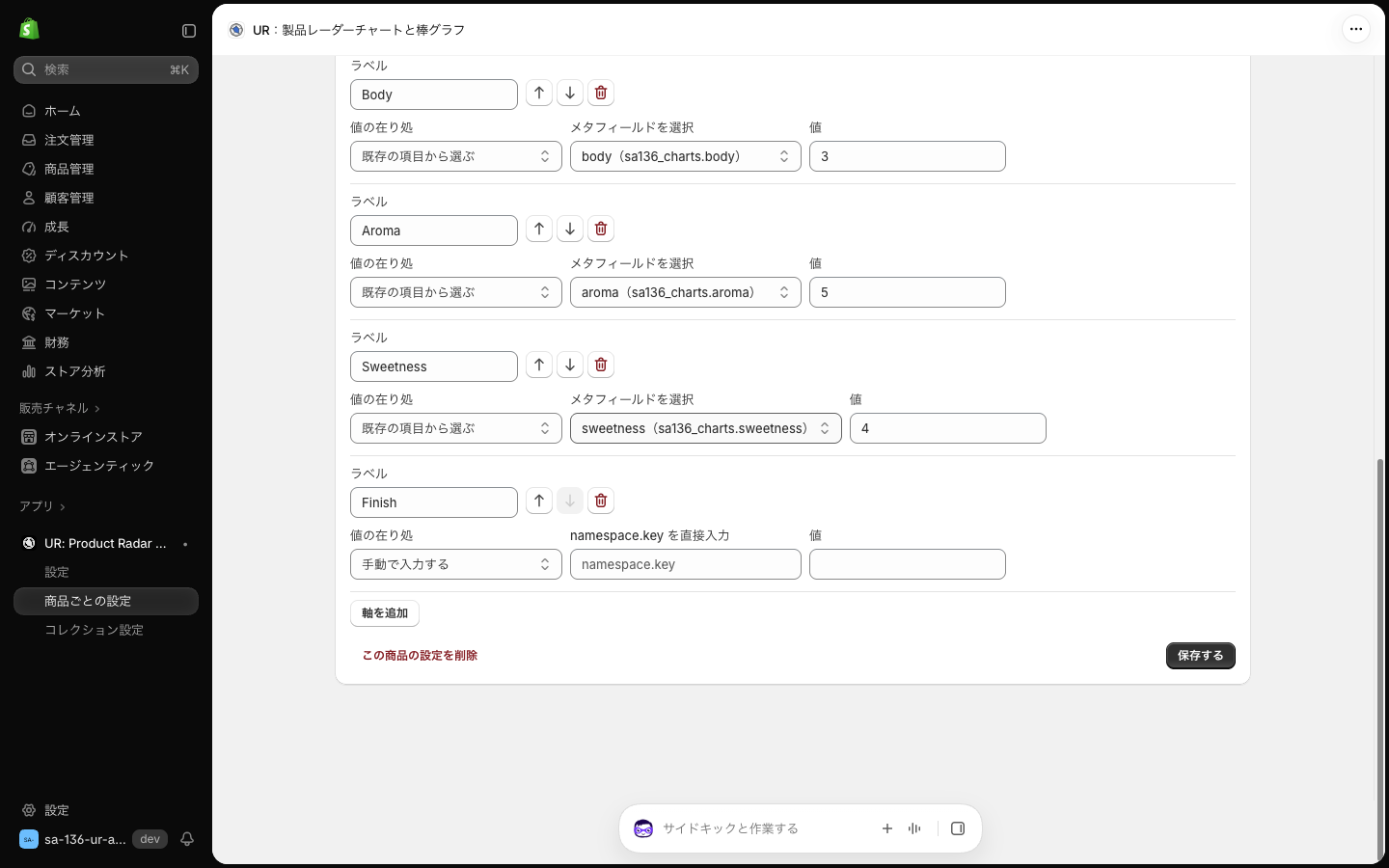Click the namespace.key input field

coord(686,564)
